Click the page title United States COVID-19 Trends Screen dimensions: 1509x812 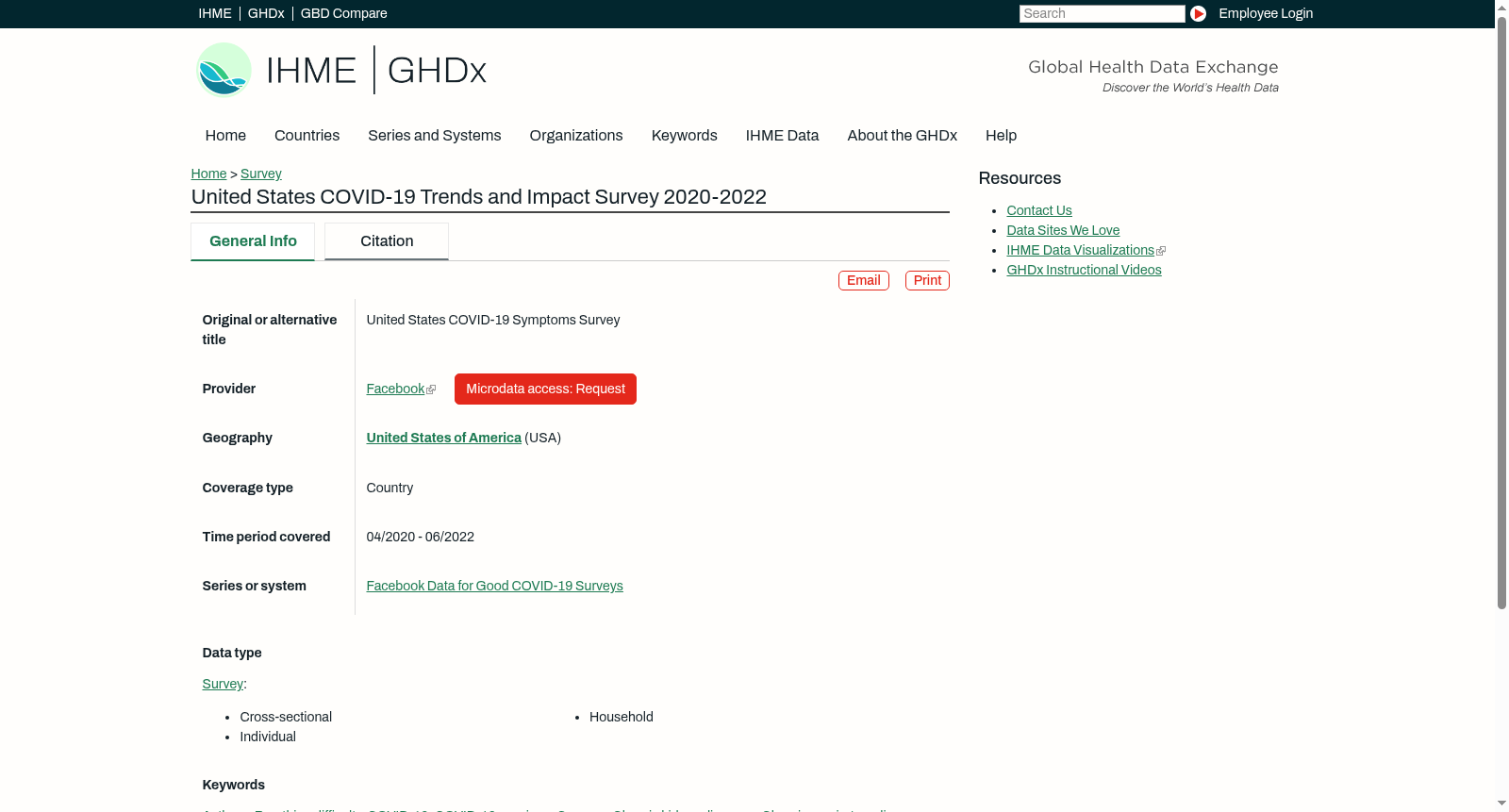(x=479, y=196)
